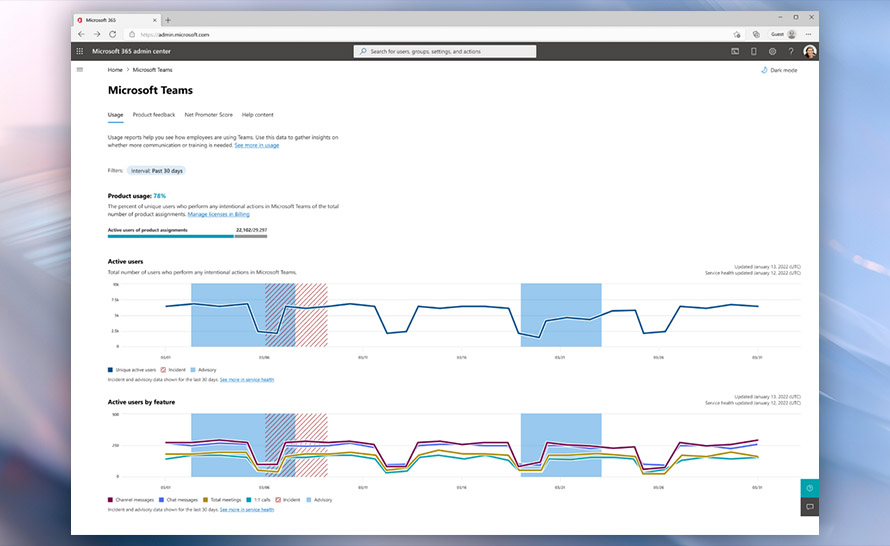This screenshot has height=546, width=890.
Task: Open See more in service health under Active users
Action: [247, 380]
